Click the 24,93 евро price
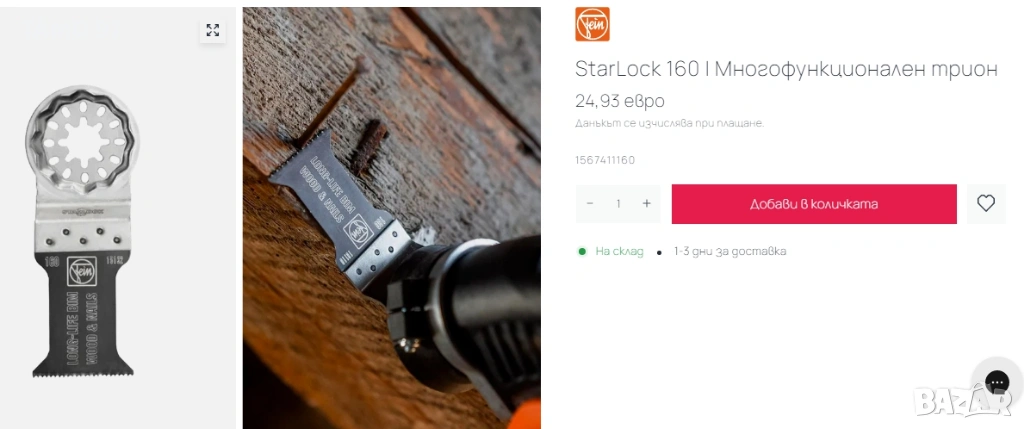 click(x=620, y=101)
